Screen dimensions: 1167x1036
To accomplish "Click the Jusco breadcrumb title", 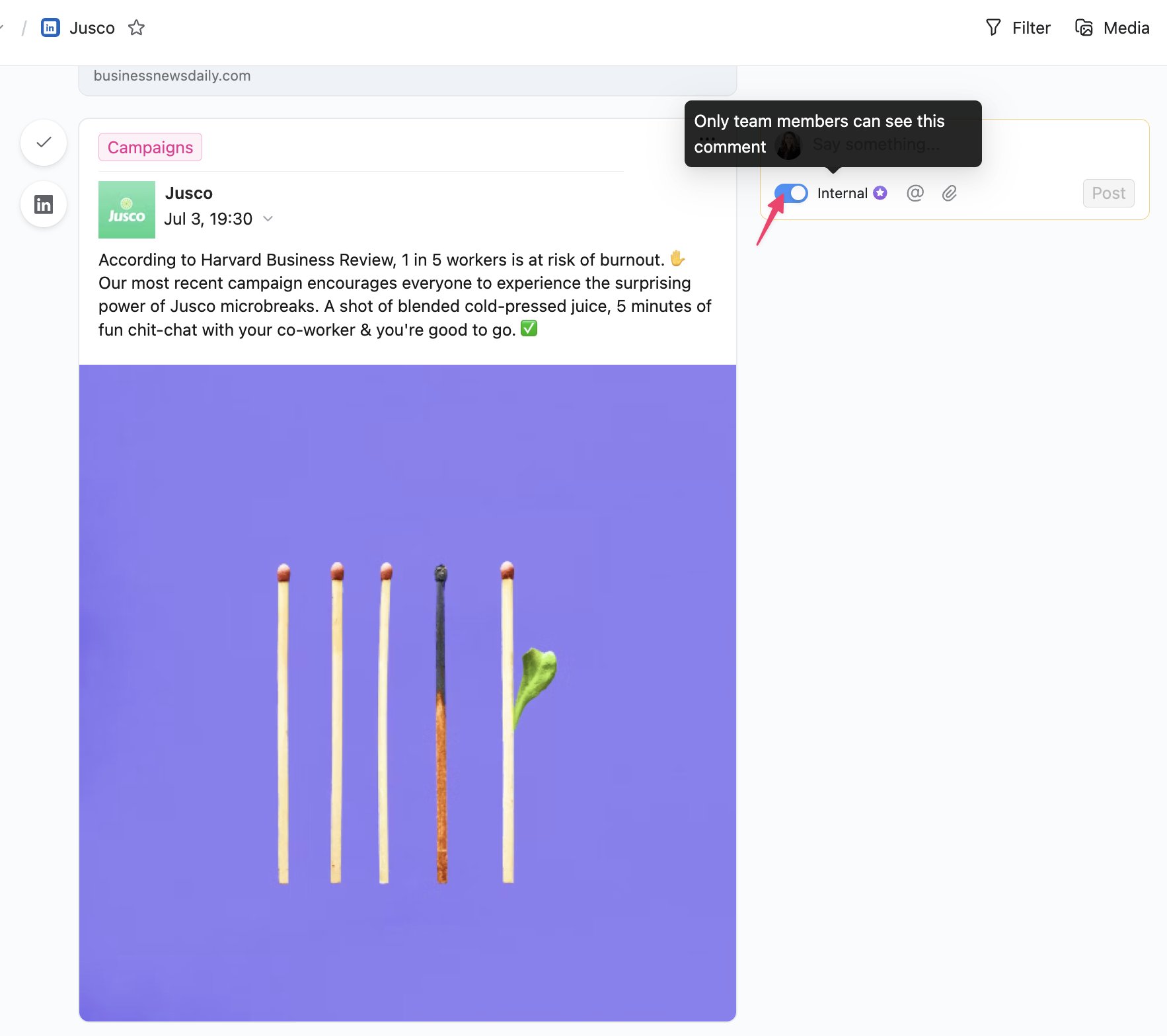I will tap(92, 28).
